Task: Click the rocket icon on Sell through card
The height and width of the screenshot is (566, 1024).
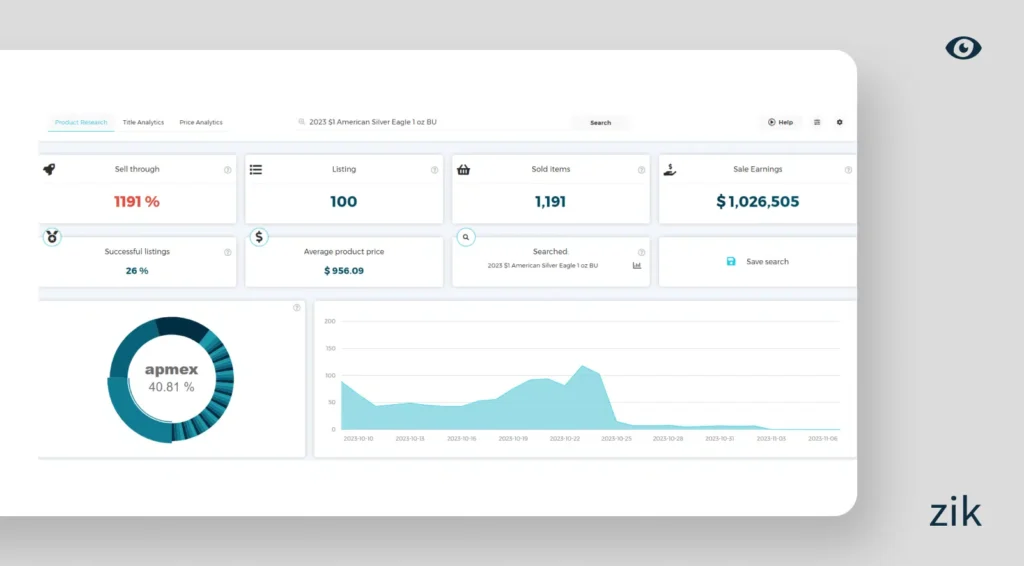Action: click(49, 169)
